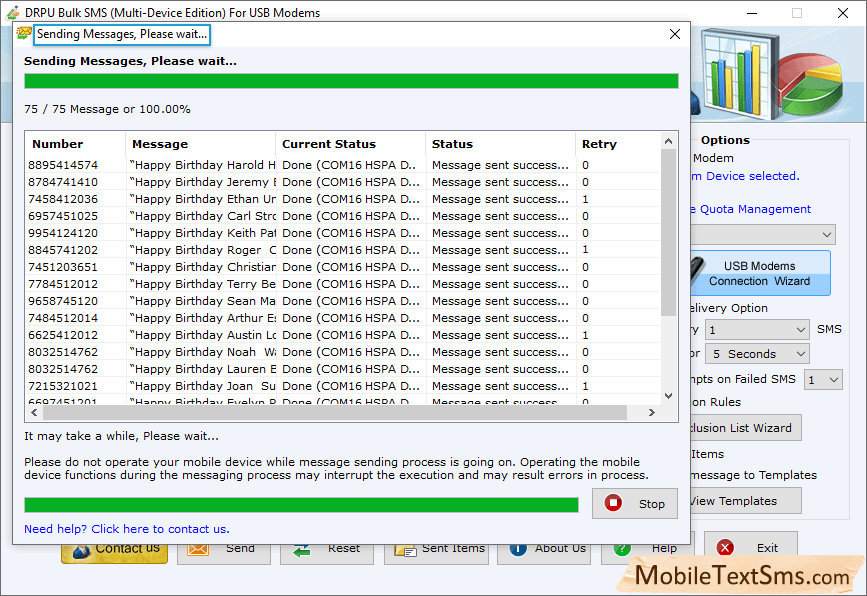Click the horizontal scrollbar thumb of table
The height and width of the screenshot is (596, 867).
click(x=335, y=412)
